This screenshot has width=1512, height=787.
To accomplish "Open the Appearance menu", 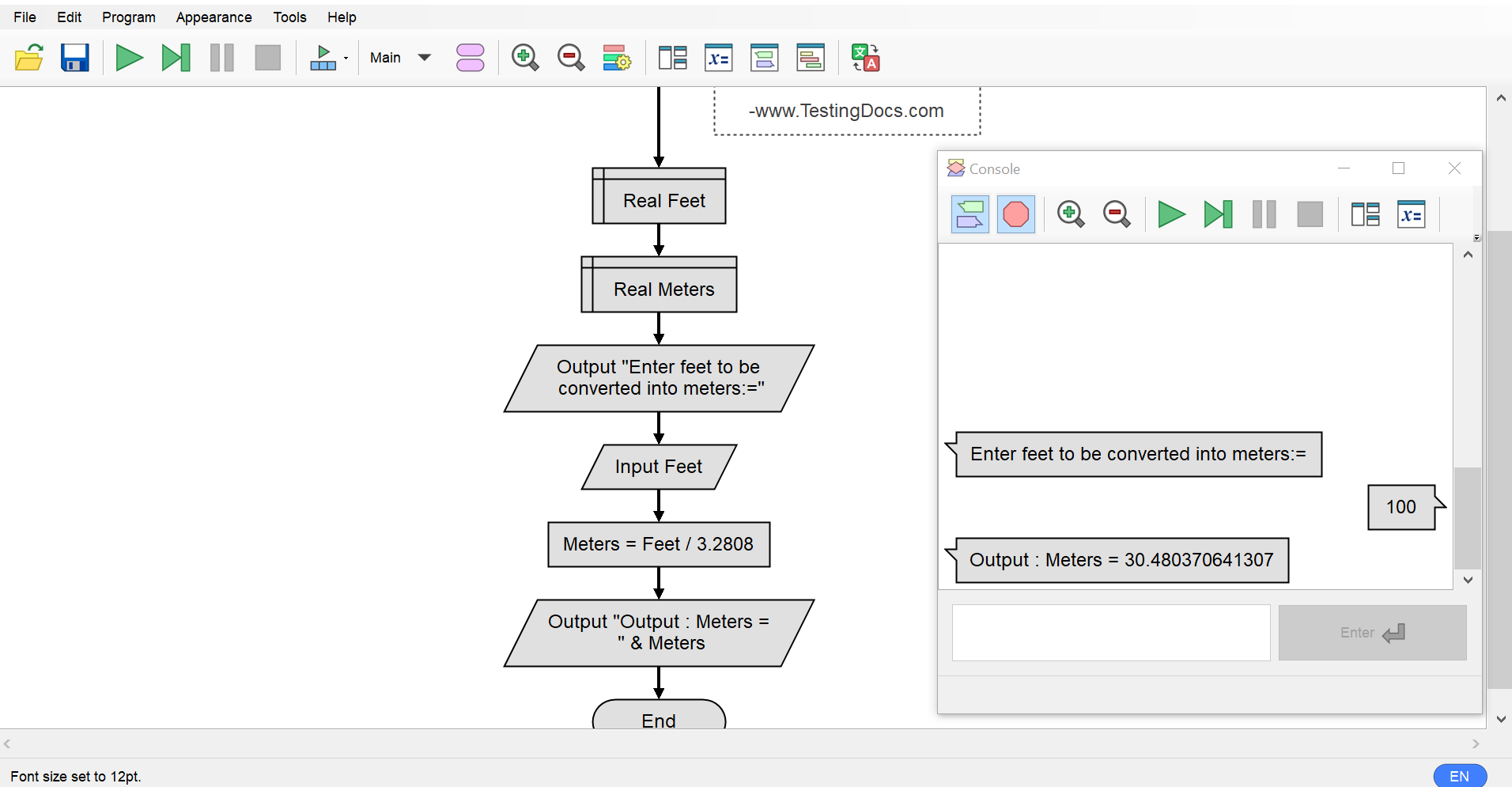I will (214, 17).
